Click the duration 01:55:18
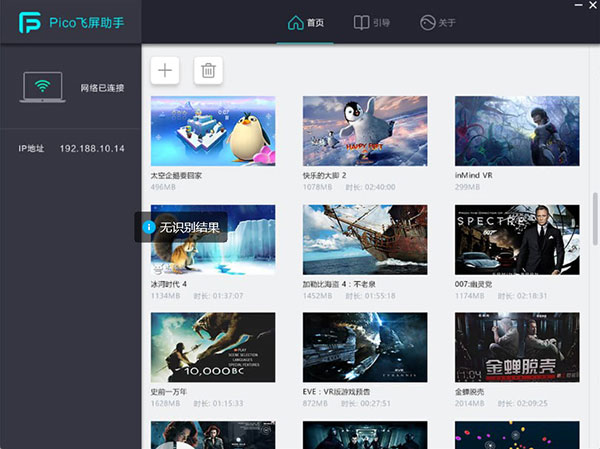600x449 pixels. (380, 296)
